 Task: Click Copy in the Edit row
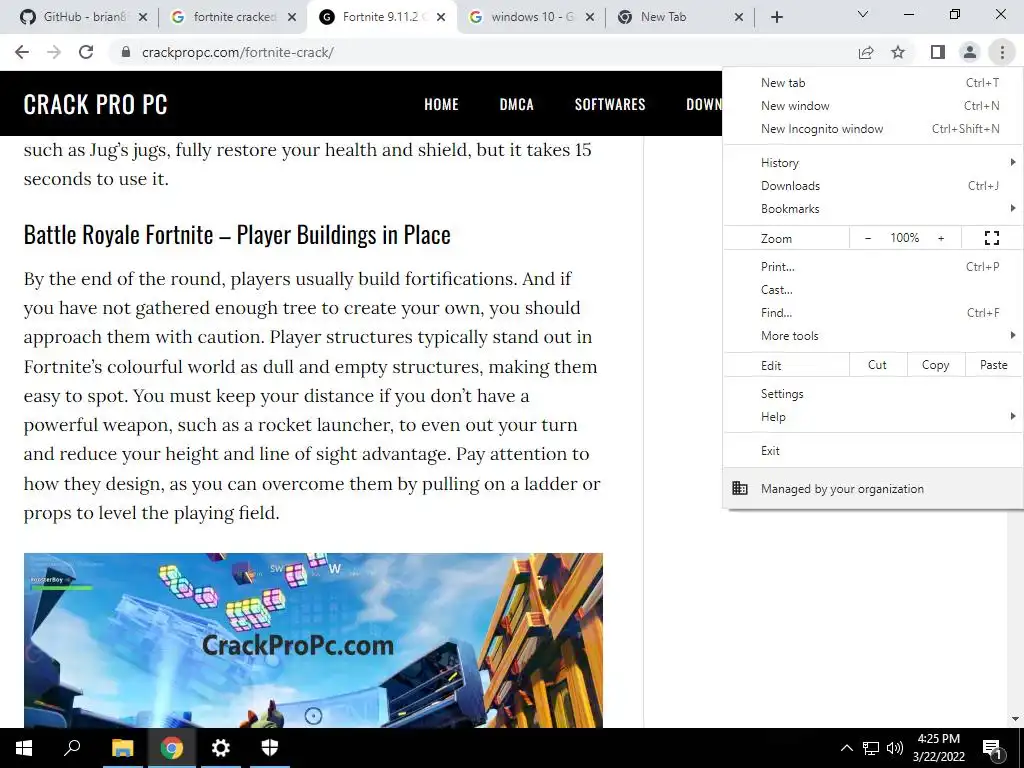tap(936, 365)
